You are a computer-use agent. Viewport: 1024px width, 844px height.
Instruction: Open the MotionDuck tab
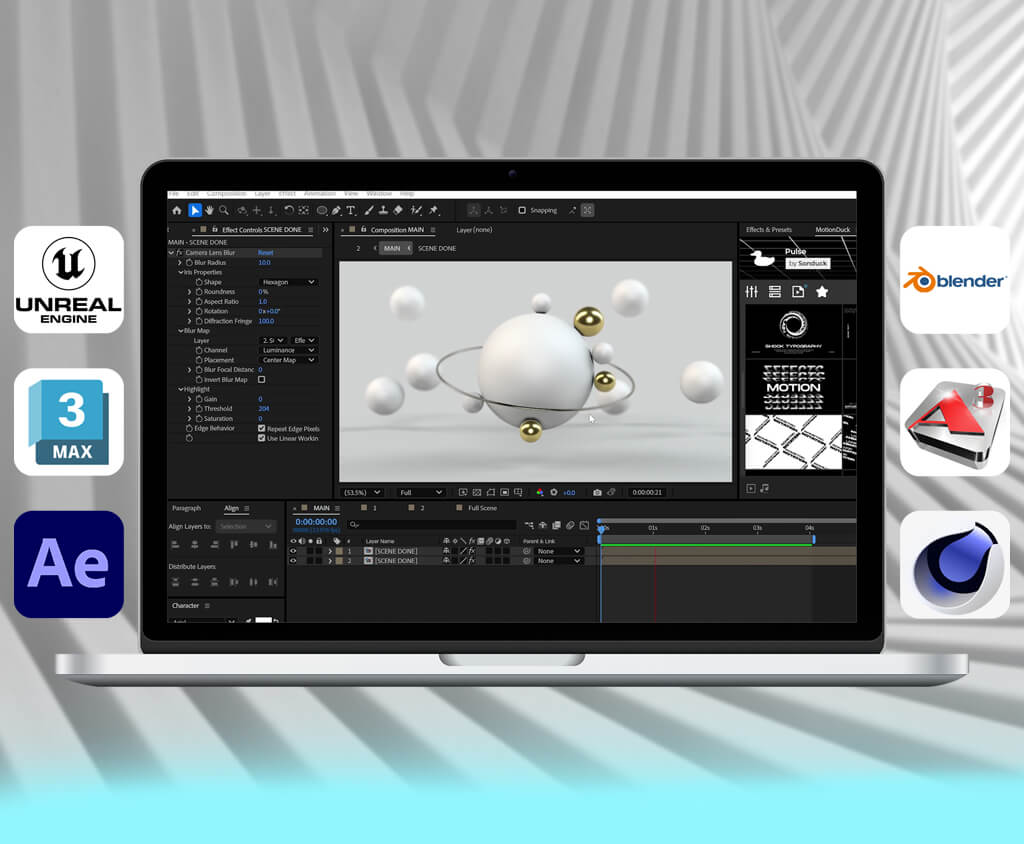[833, 230]
